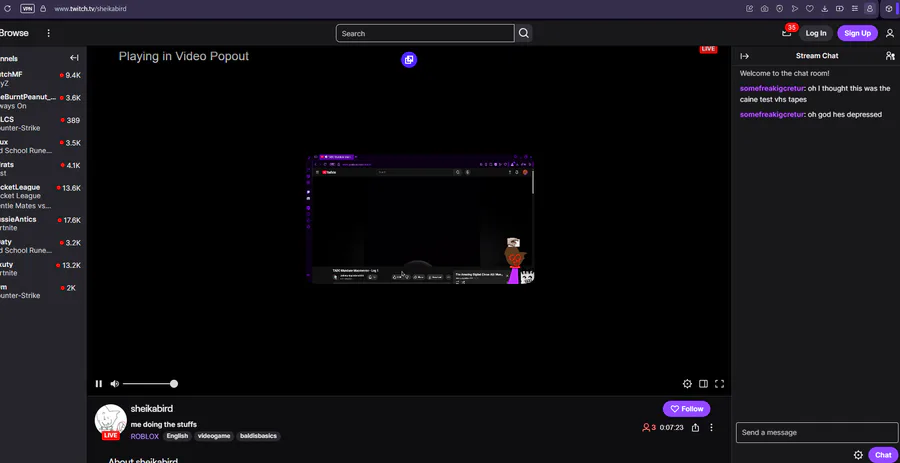This screenshot has width=900, height=463.
Task: Collapse the channels sidebar with arrow icon
Action: click(74, 58)
